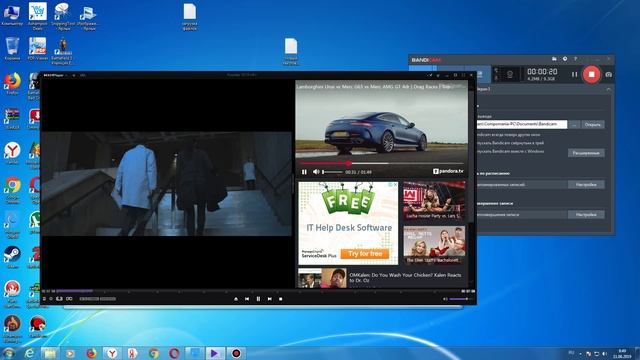Click the Открыть button in Bandicam
Image resolution: width=640 pixels, height=360 pixels.
click(x=593, y=124)
